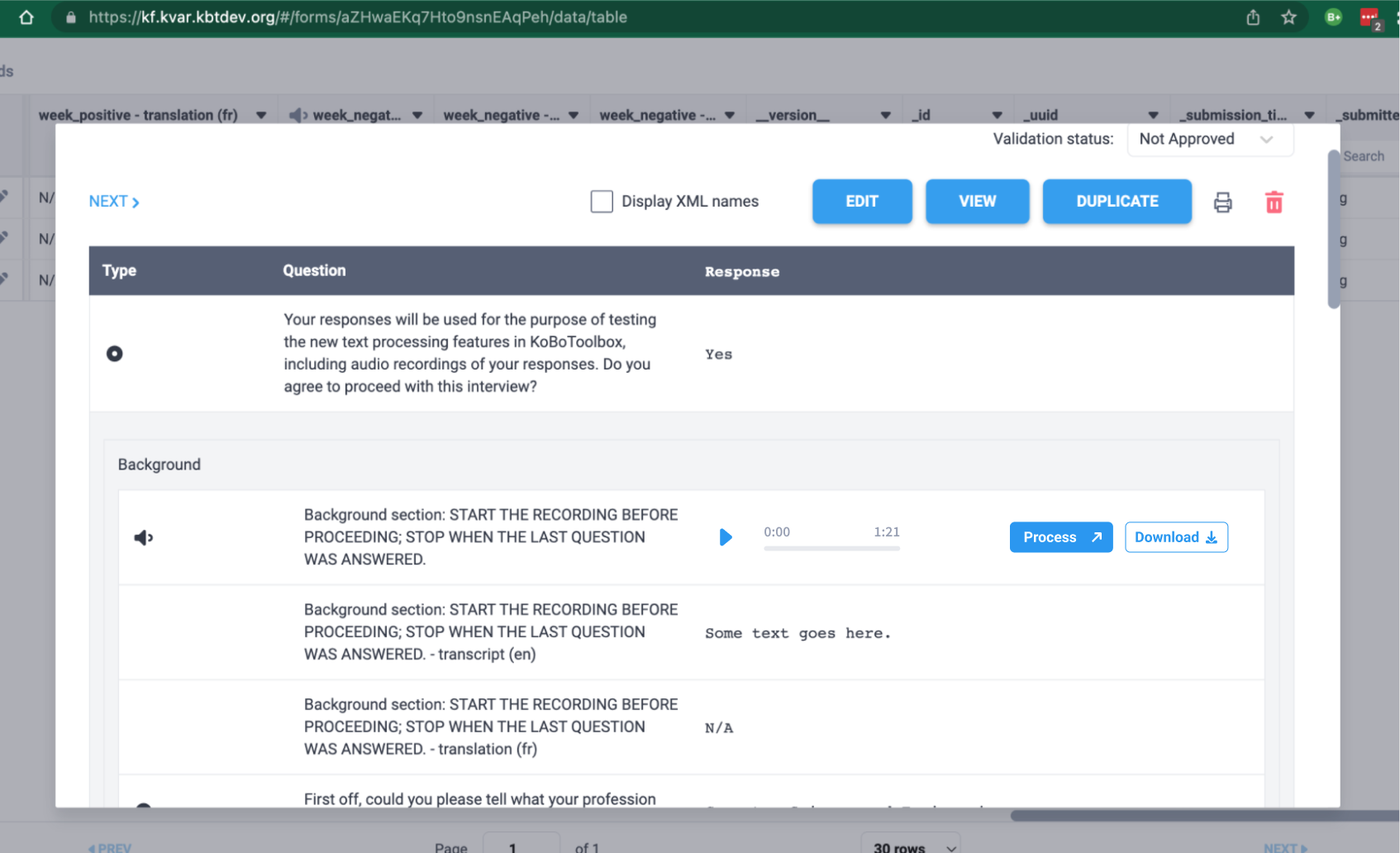
Task: Click the speaker icon in the week_negat column header
Action: tap(297, 115)
